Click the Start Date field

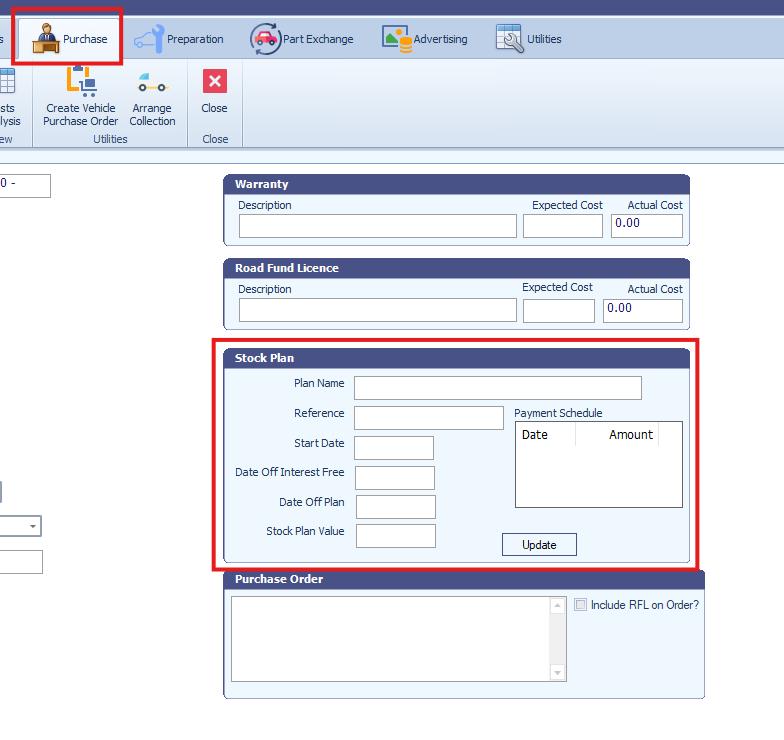coord(394,448)
